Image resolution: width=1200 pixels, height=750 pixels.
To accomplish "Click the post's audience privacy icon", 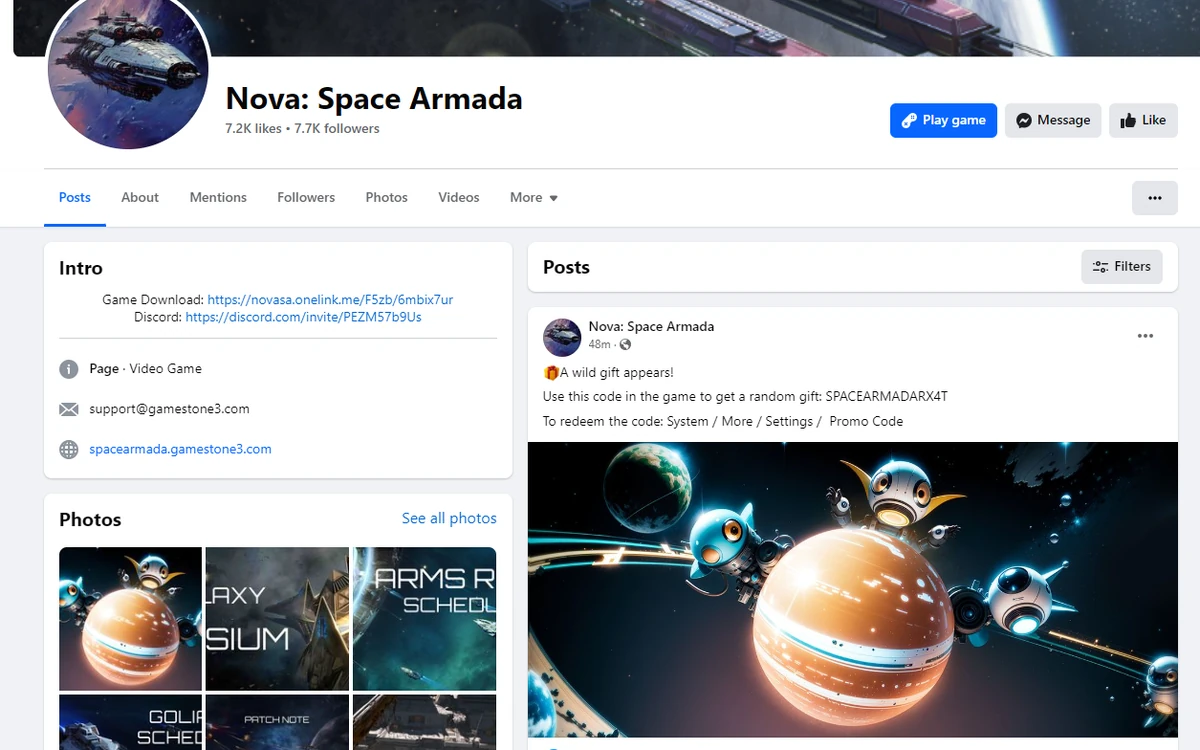I will 626,344.
